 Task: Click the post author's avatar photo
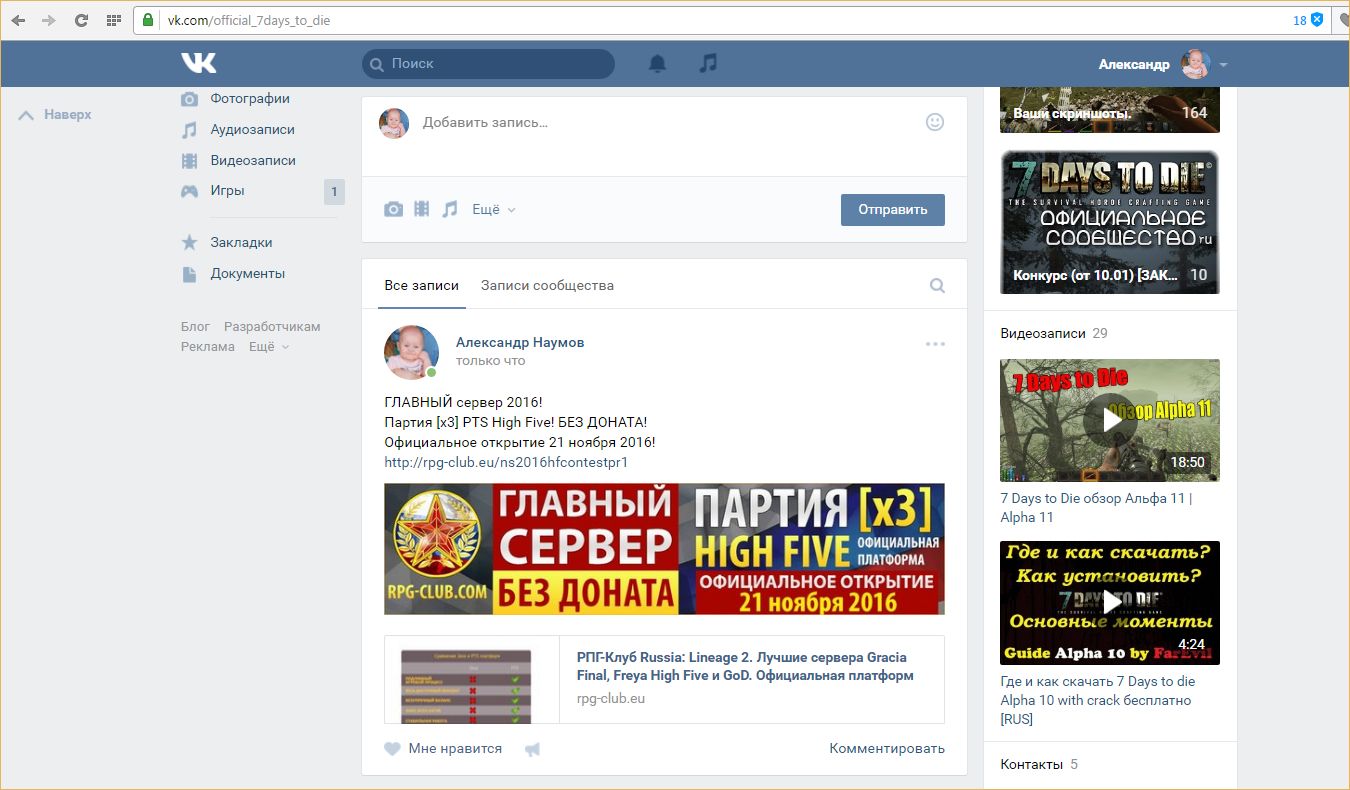click(411, 352)
